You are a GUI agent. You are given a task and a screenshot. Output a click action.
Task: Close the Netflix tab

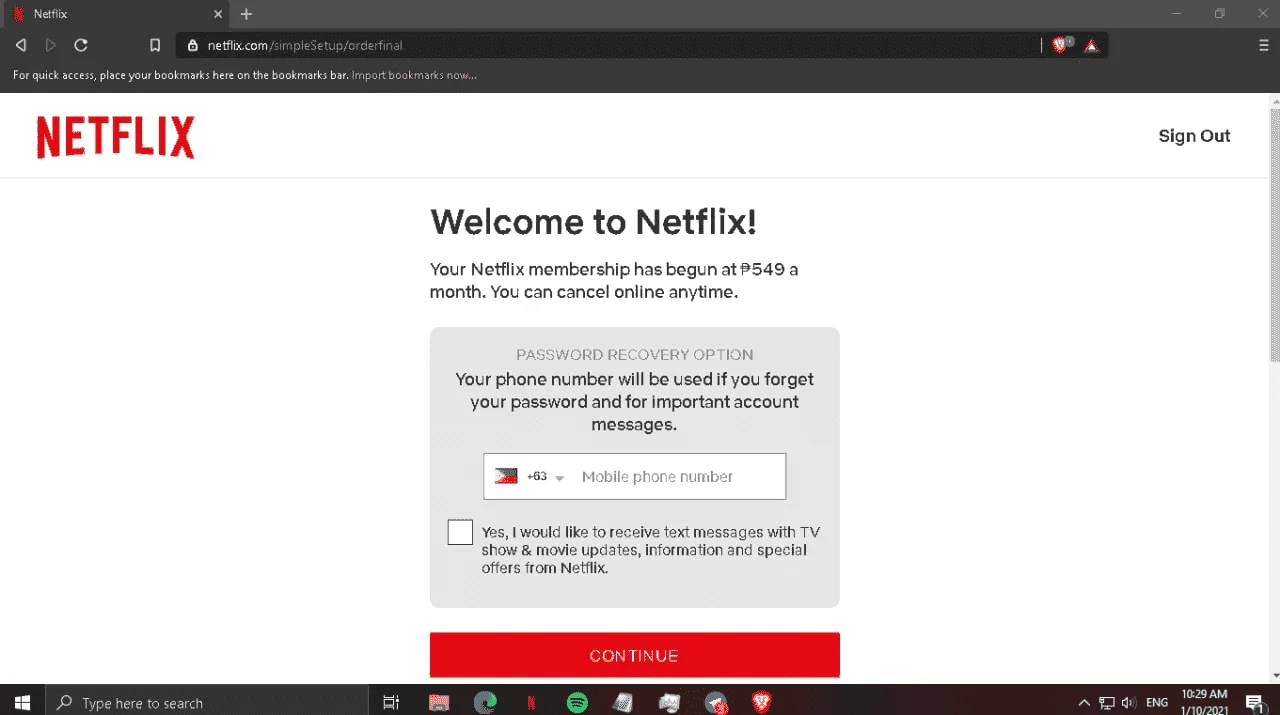click(x=217, y=14)
